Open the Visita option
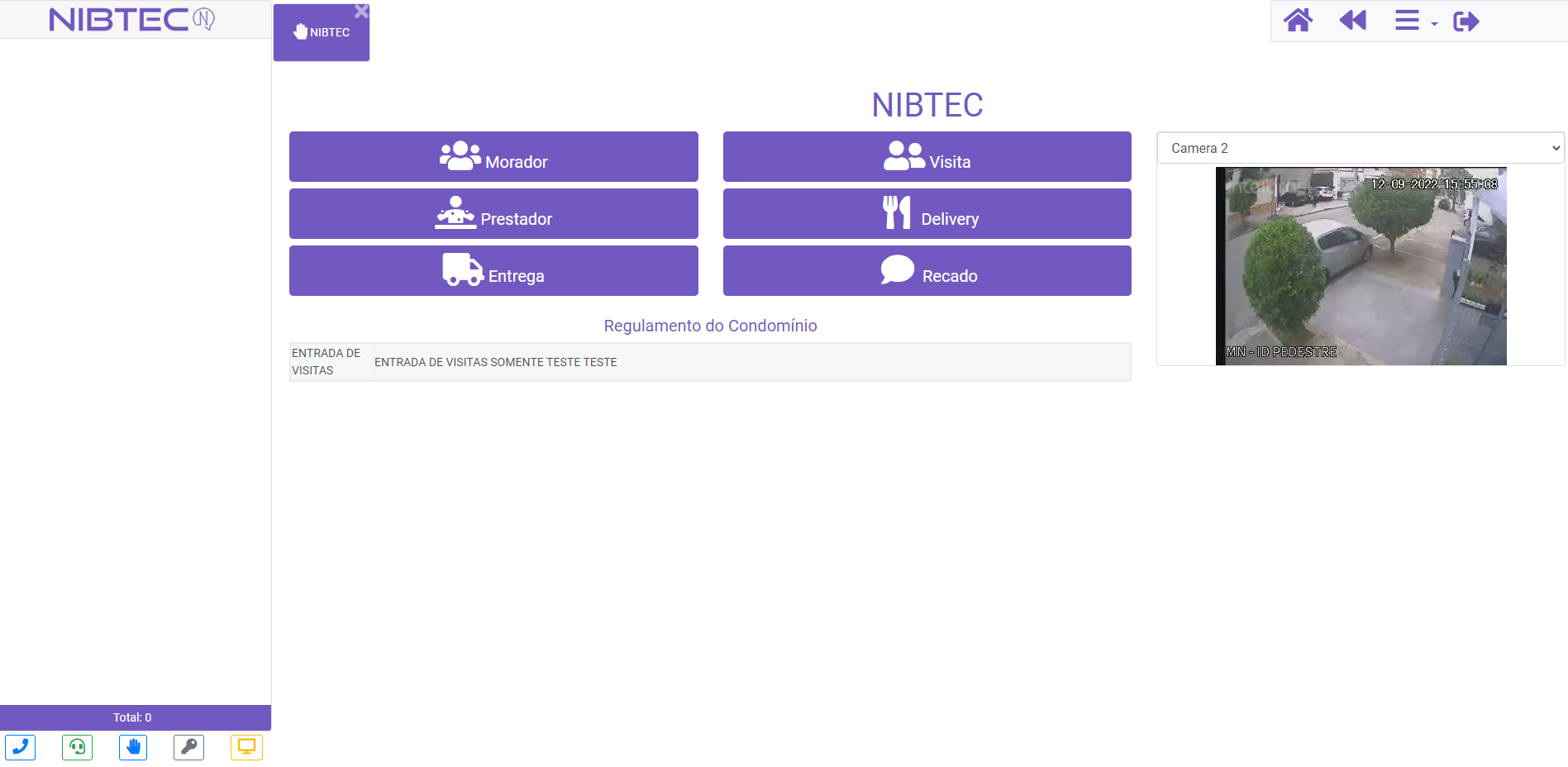The image size is (1568, 767). 927,156
